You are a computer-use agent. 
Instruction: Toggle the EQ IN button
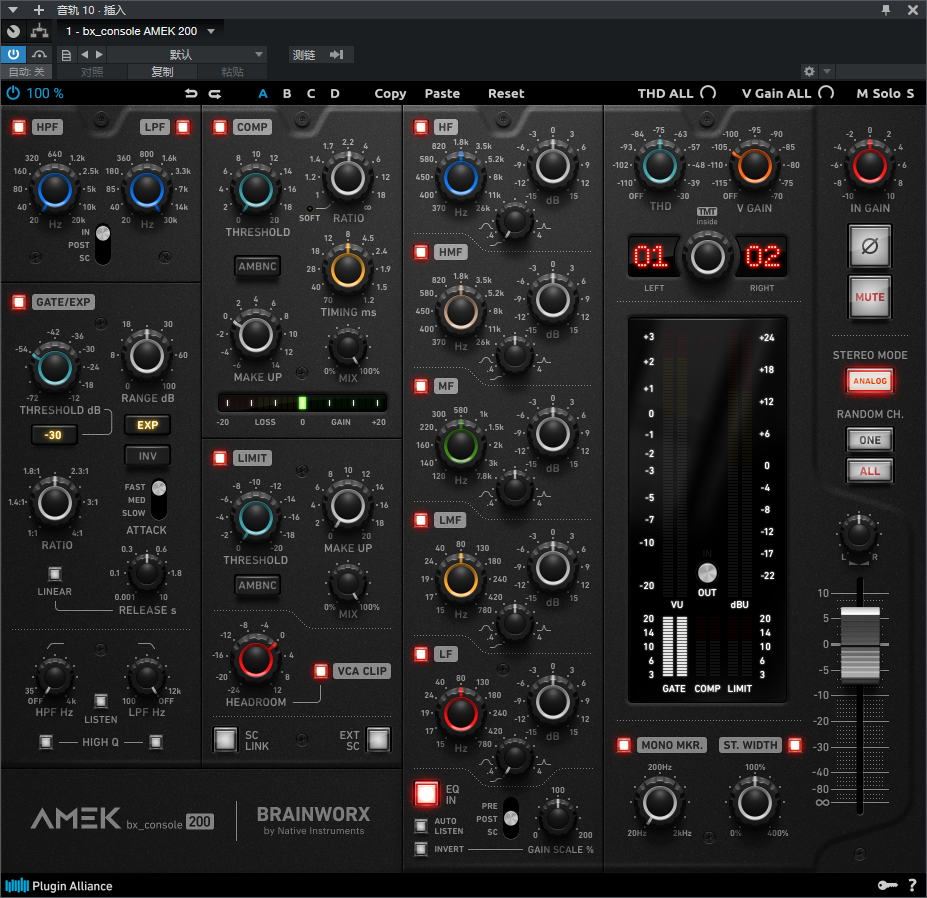click(426, 794)
